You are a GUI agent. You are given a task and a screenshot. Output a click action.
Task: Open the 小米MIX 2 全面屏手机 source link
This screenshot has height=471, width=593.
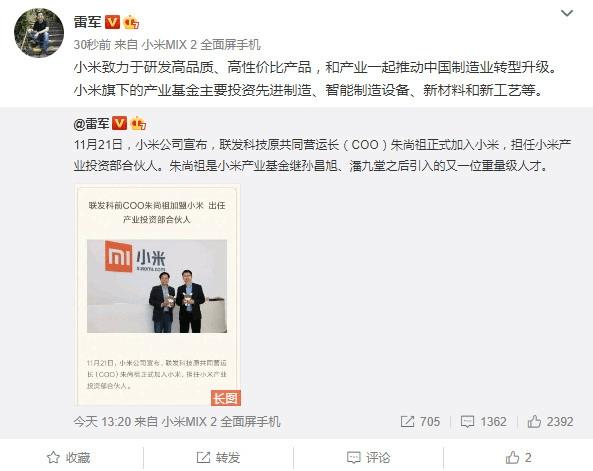coord(201,45)
